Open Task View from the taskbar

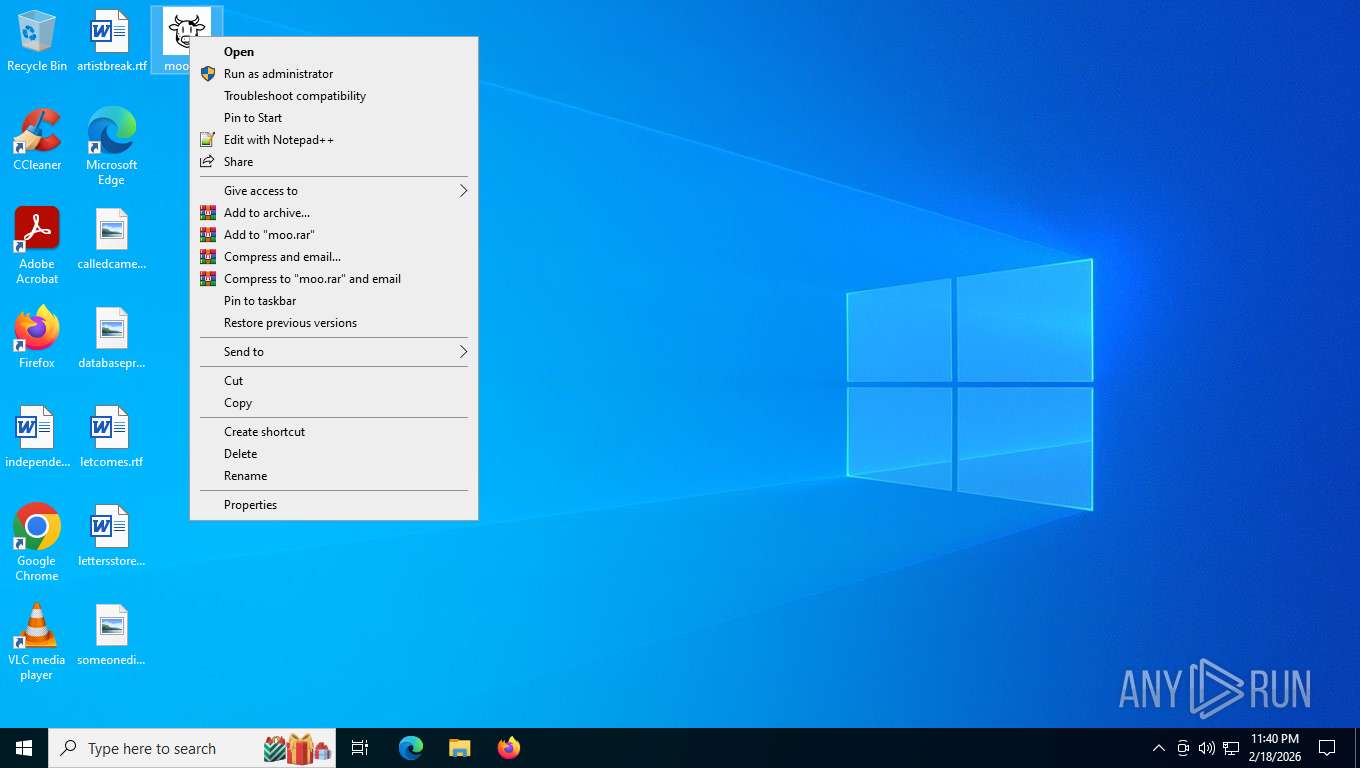[x=360, y=748]
